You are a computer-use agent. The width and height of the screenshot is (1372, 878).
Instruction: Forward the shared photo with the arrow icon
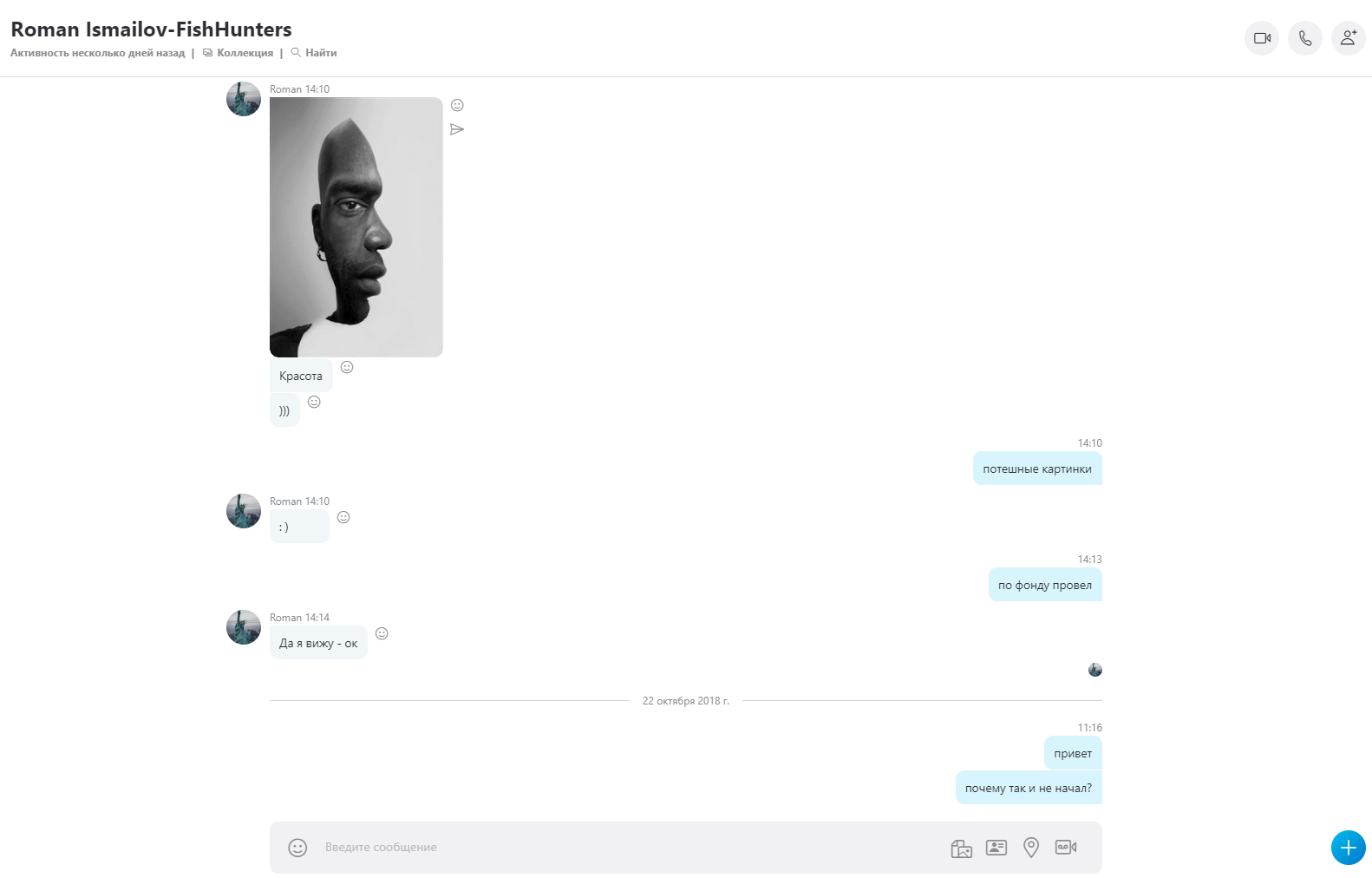[457, 129]
